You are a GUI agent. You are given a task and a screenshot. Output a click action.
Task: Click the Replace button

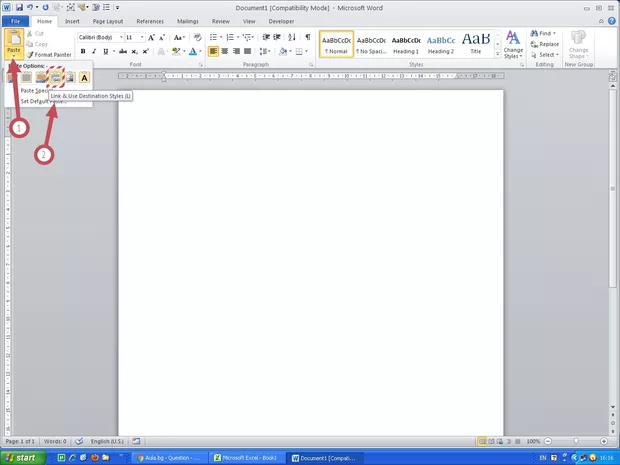tap(546, 44)
